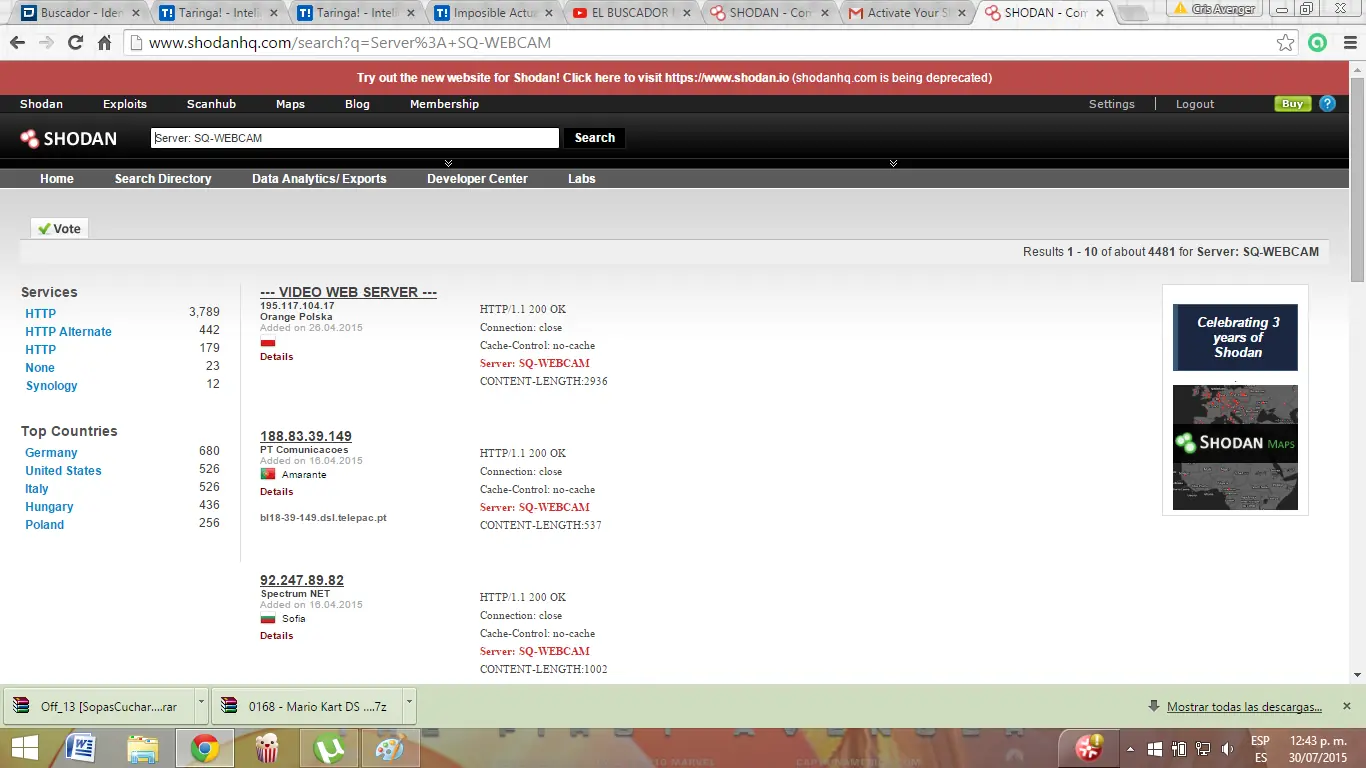Click the green extension icon beside the star
This screenshot has height=768, width=1366.
point(1317,43)
